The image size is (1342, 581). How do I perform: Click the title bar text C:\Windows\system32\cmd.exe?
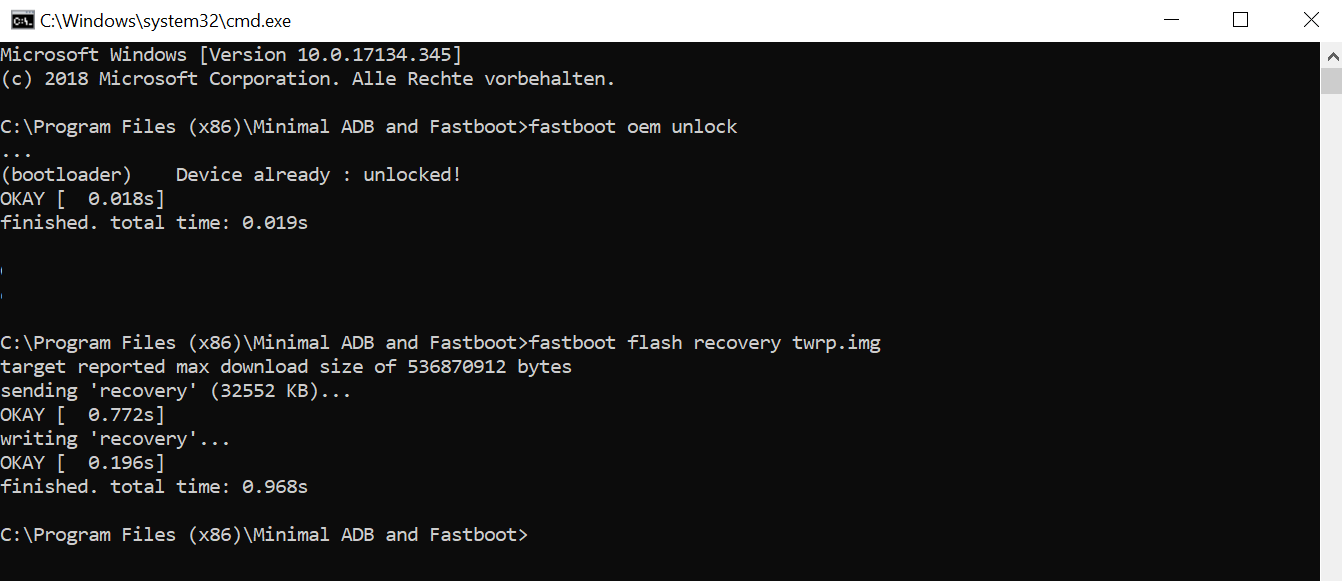coord(166,21)
